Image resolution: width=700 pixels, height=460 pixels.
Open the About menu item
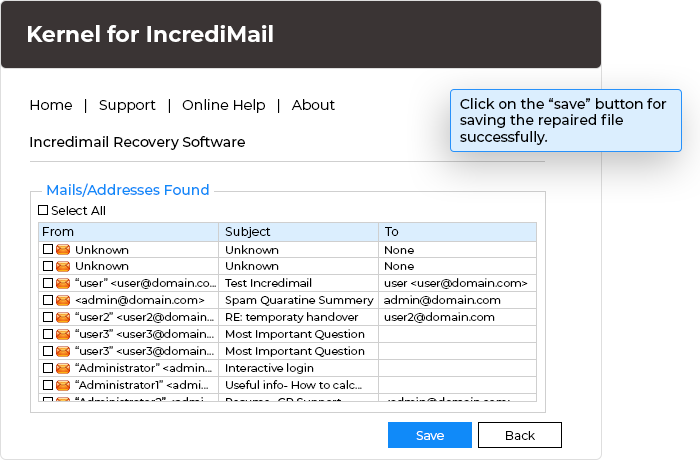pyautogui.click(x=313, y=105)
